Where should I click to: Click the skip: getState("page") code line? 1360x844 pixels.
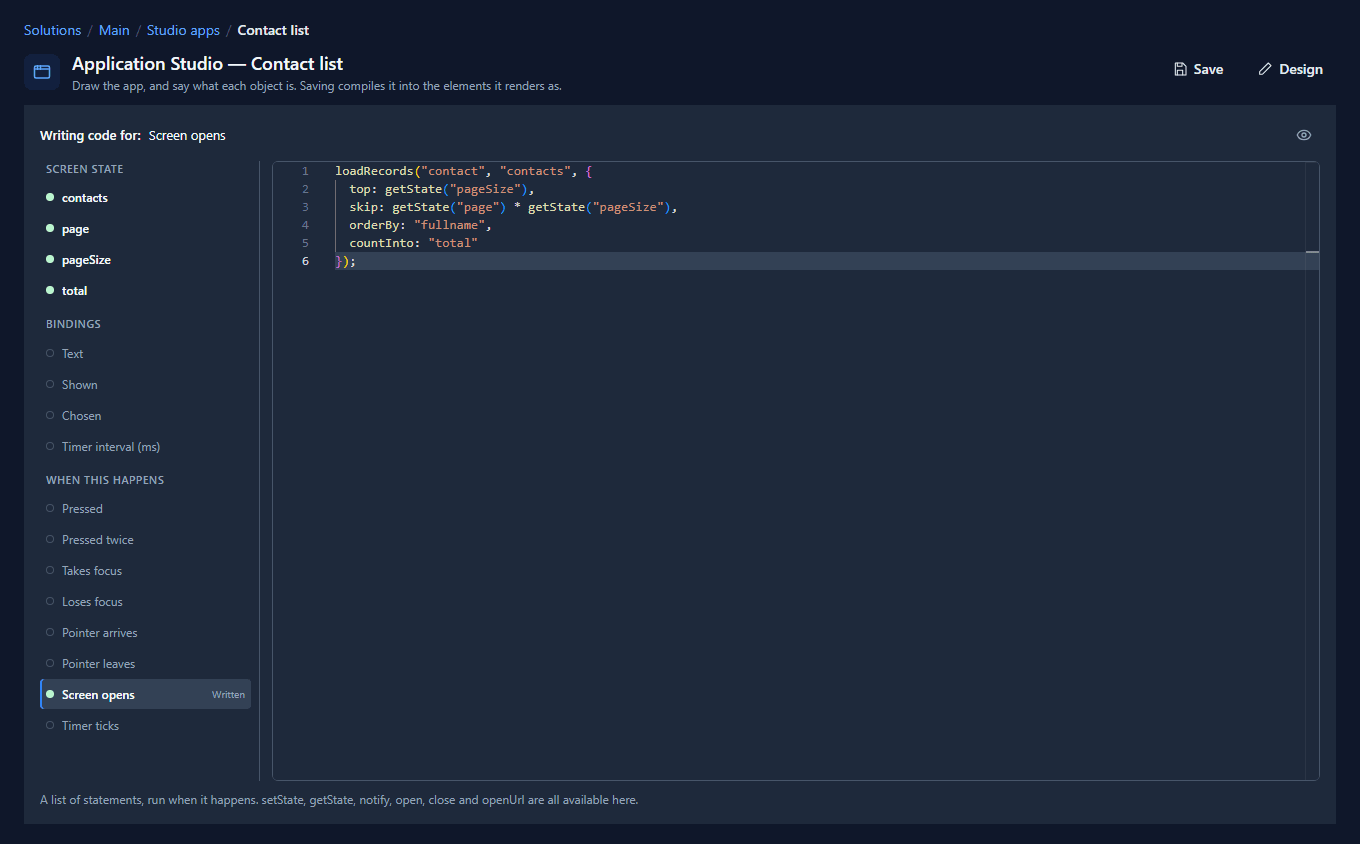tap(513, 207)
